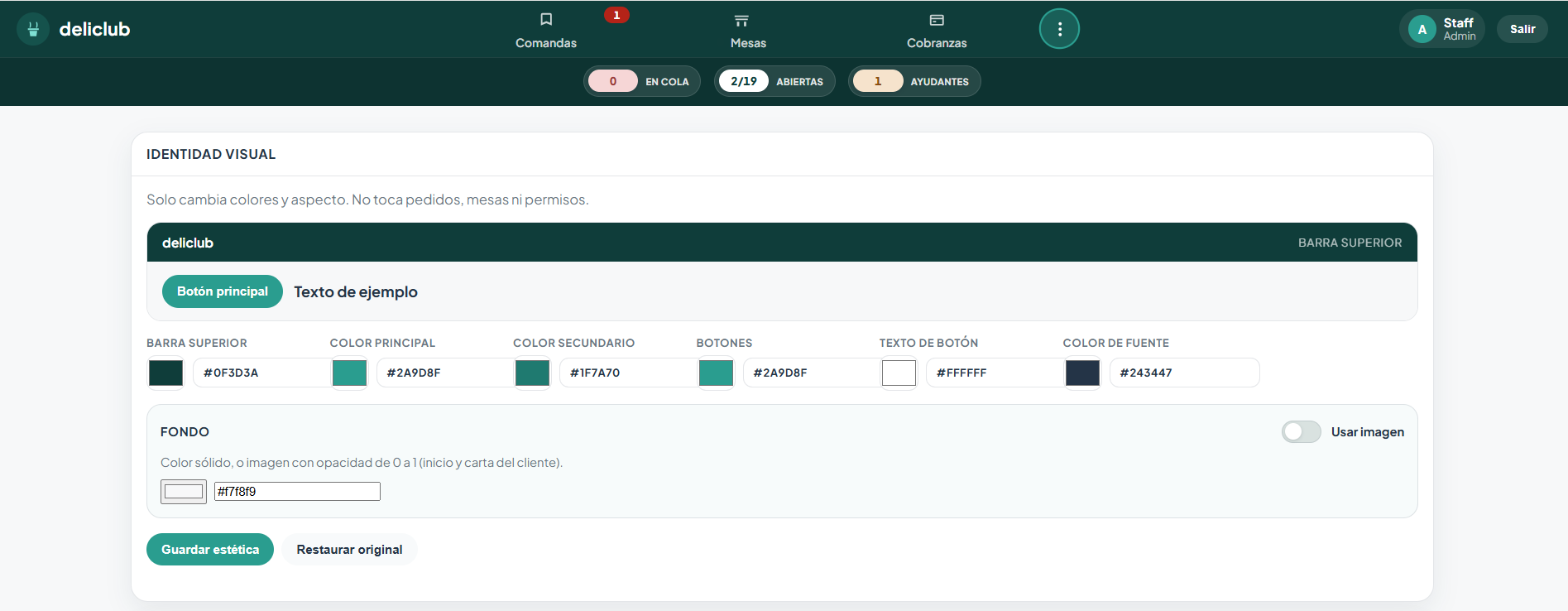
Task: Open the Cobranzas card icon
Action: 937,20
